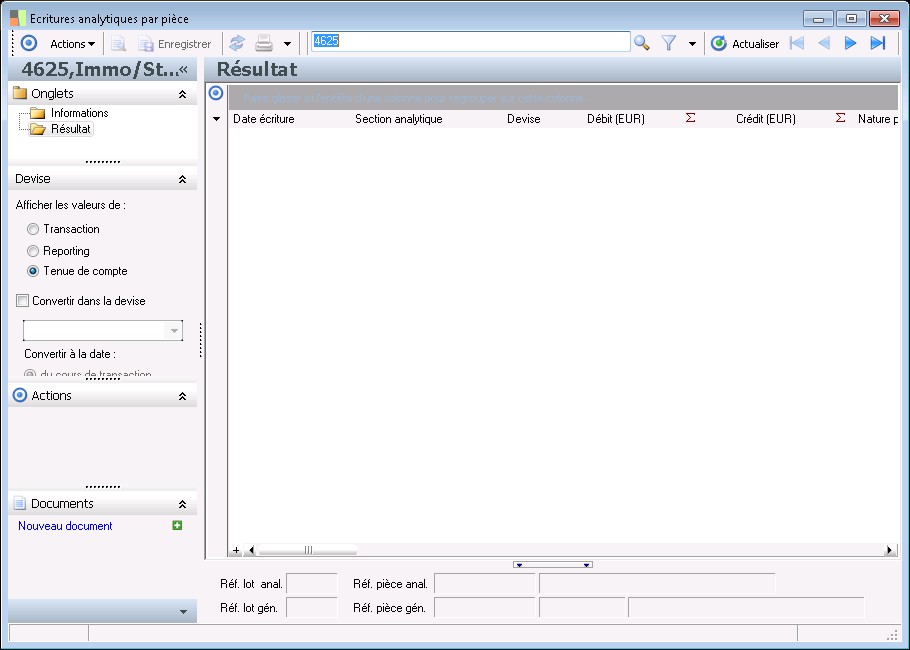Enable Convertir dans la devise checkbox
Screen dimensions: 910x650
pos(22,300)
